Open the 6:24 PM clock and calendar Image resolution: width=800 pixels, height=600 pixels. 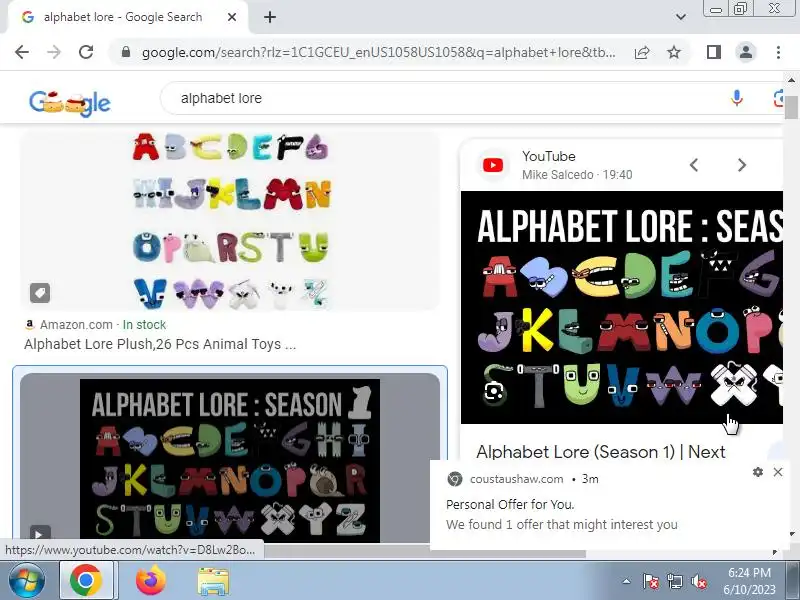coord(749,581)
